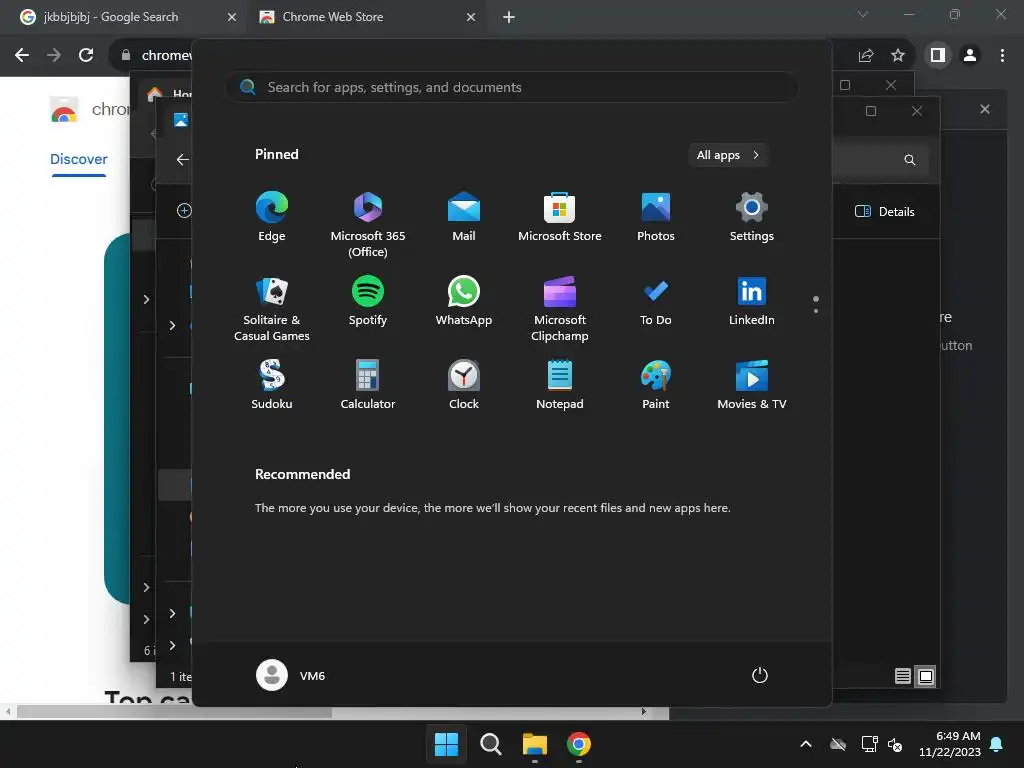This screenshot has width=1024, height=768.
Task: Open the Clock app
Action: pyautogui.click(x=464, y=385)
